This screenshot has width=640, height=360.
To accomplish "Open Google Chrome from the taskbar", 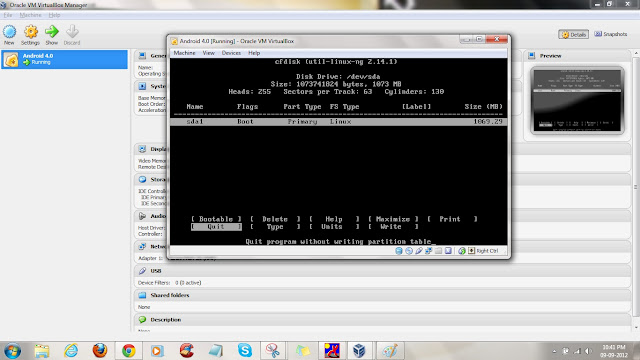I will 129,351.
